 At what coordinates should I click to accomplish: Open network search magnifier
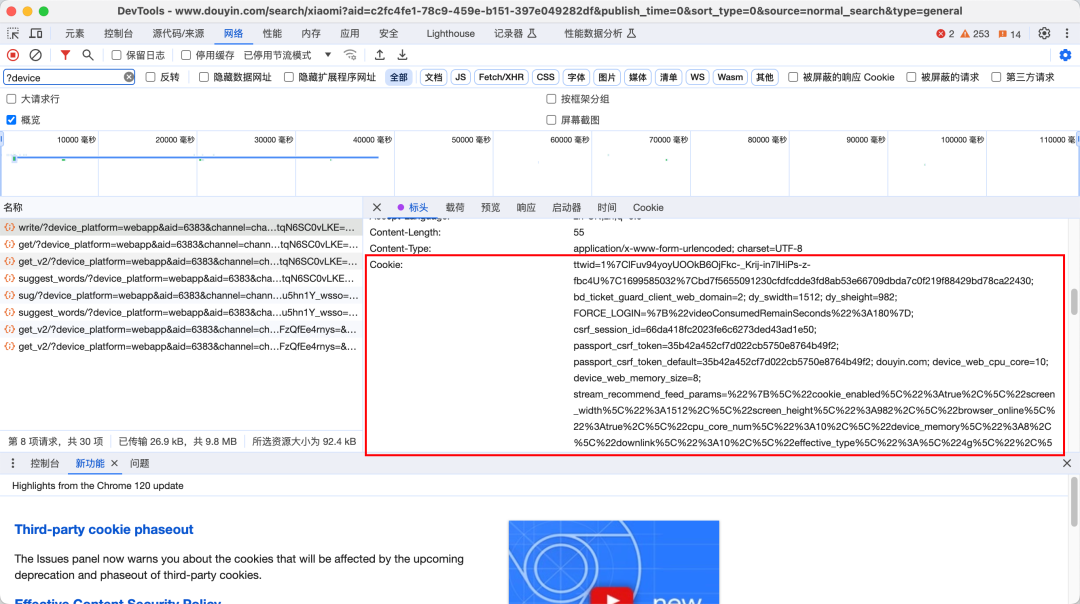tap(87, 55)
